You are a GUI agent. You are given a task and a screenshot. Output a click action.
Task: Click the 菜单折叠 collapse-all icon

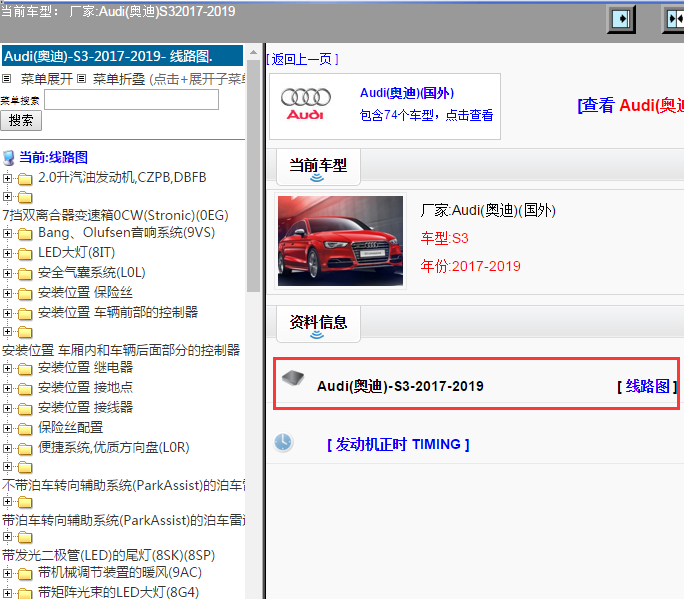tap(81, 79)
